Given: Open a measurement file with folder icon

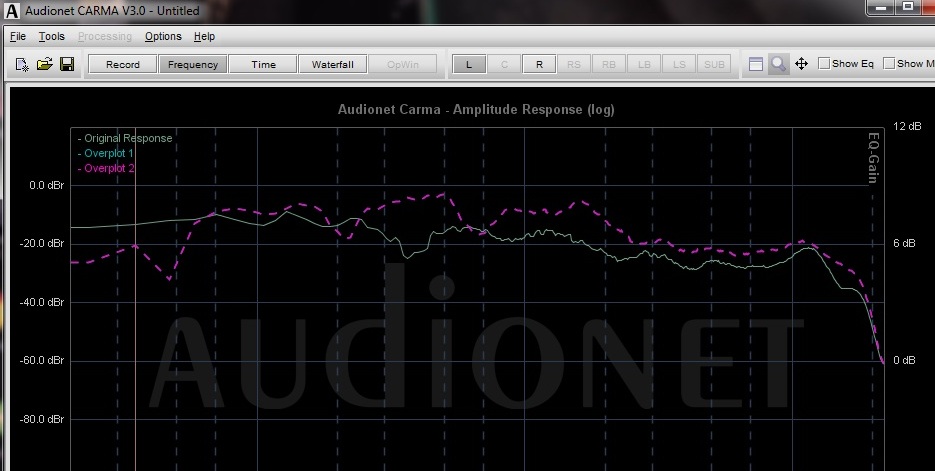Looking at the screenshot, I should [x=44, y=65].
